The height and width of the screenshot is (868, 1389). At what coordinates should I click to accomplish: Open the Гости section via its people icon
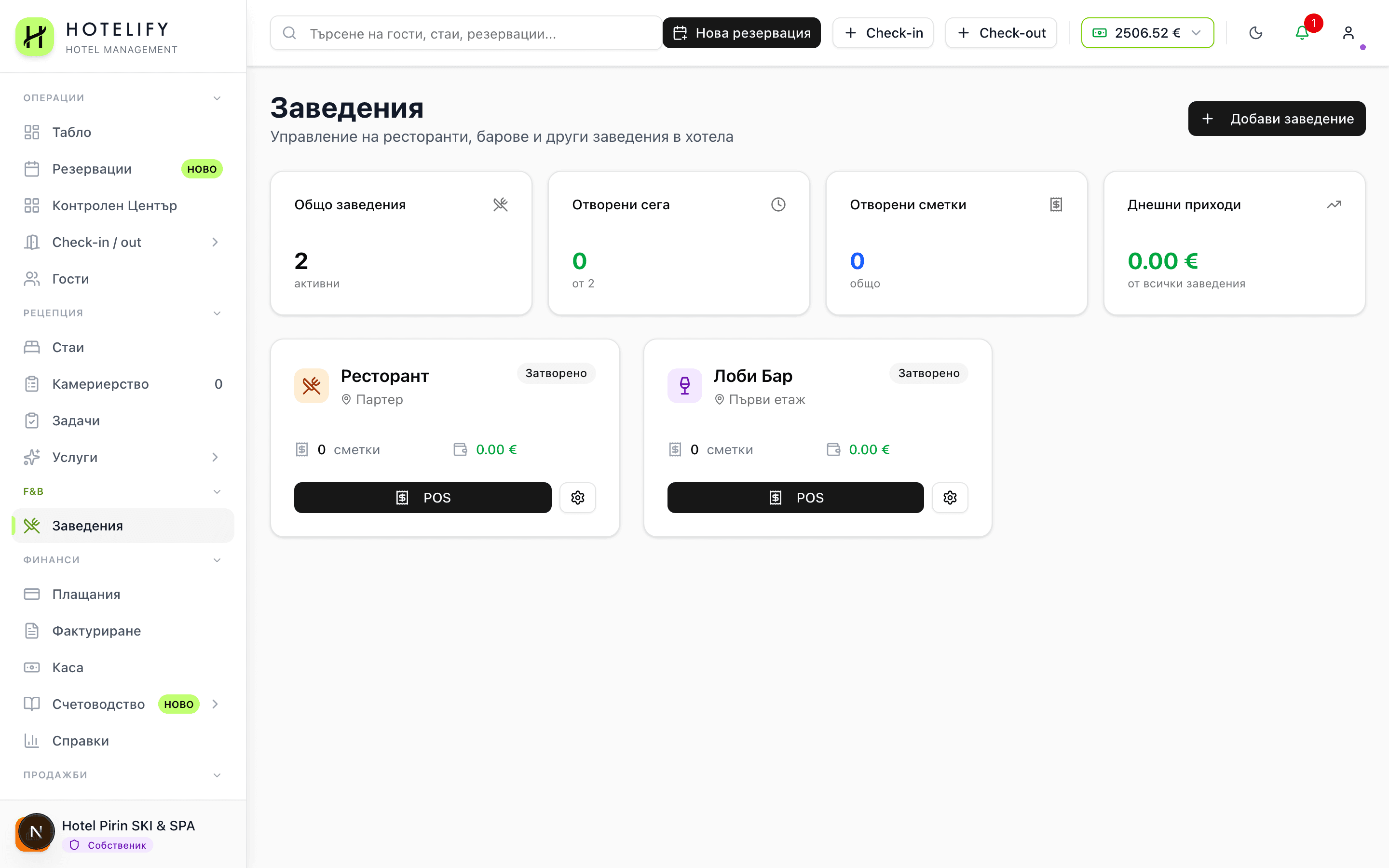(x=32, y=278)
